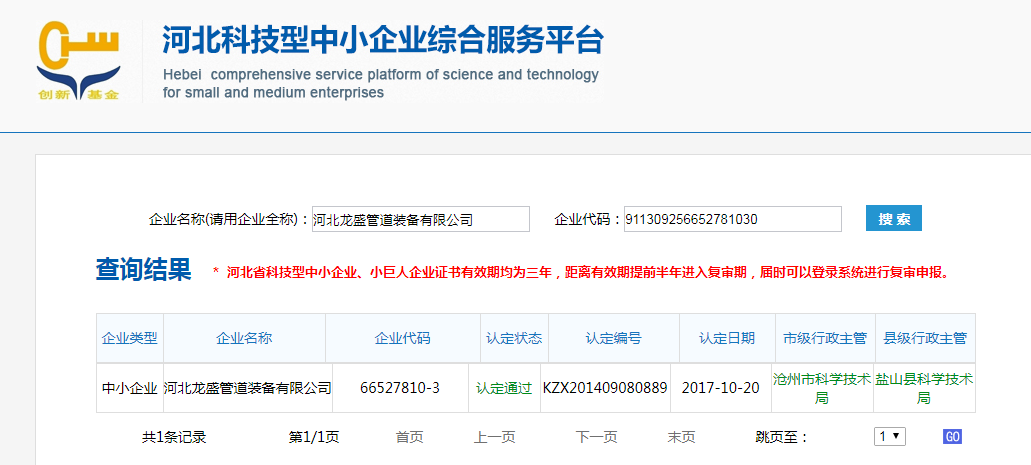
Task: Click the 认定通过 status text
Action: 504,388
